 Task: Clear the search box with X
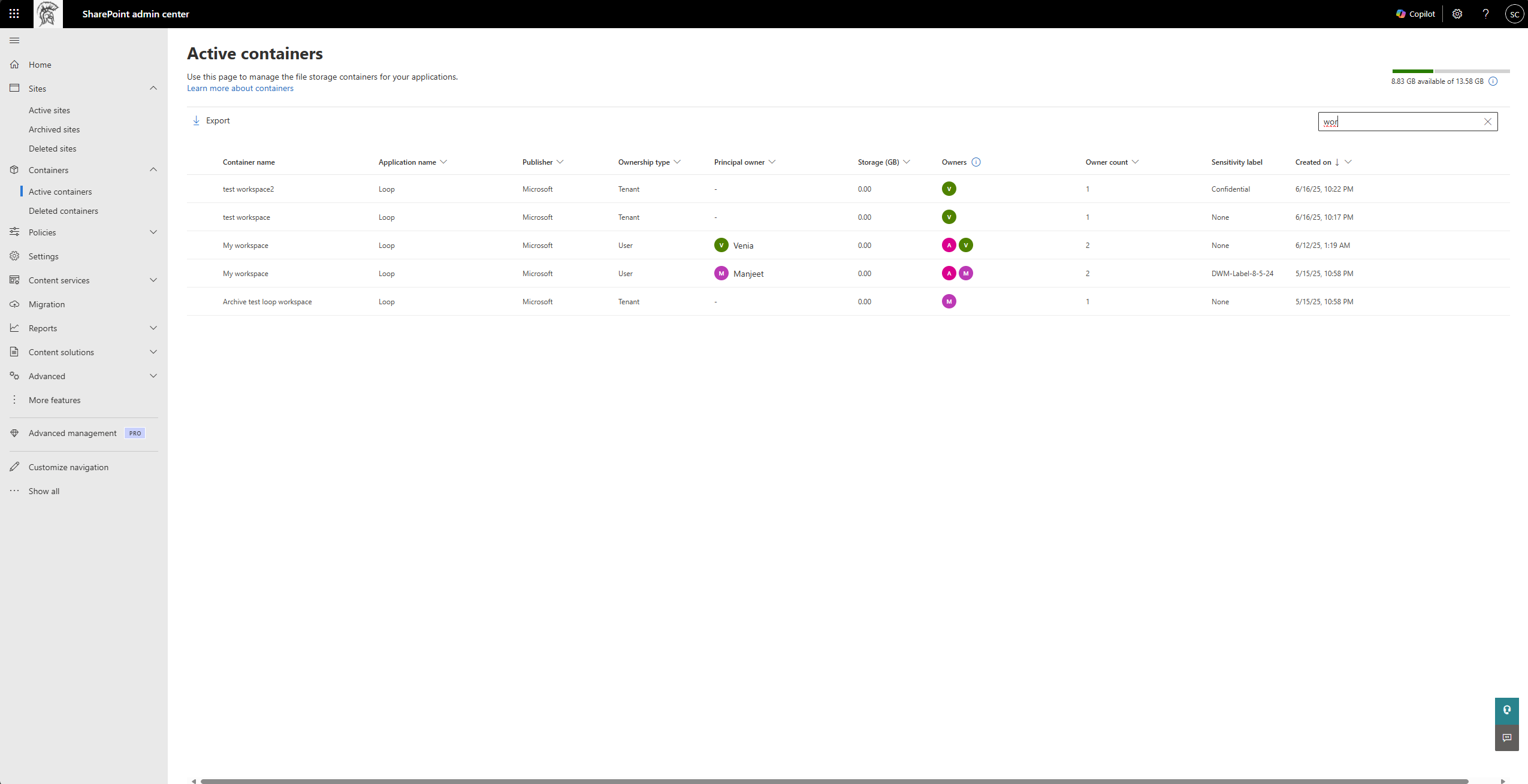(x=1488, y=122)
